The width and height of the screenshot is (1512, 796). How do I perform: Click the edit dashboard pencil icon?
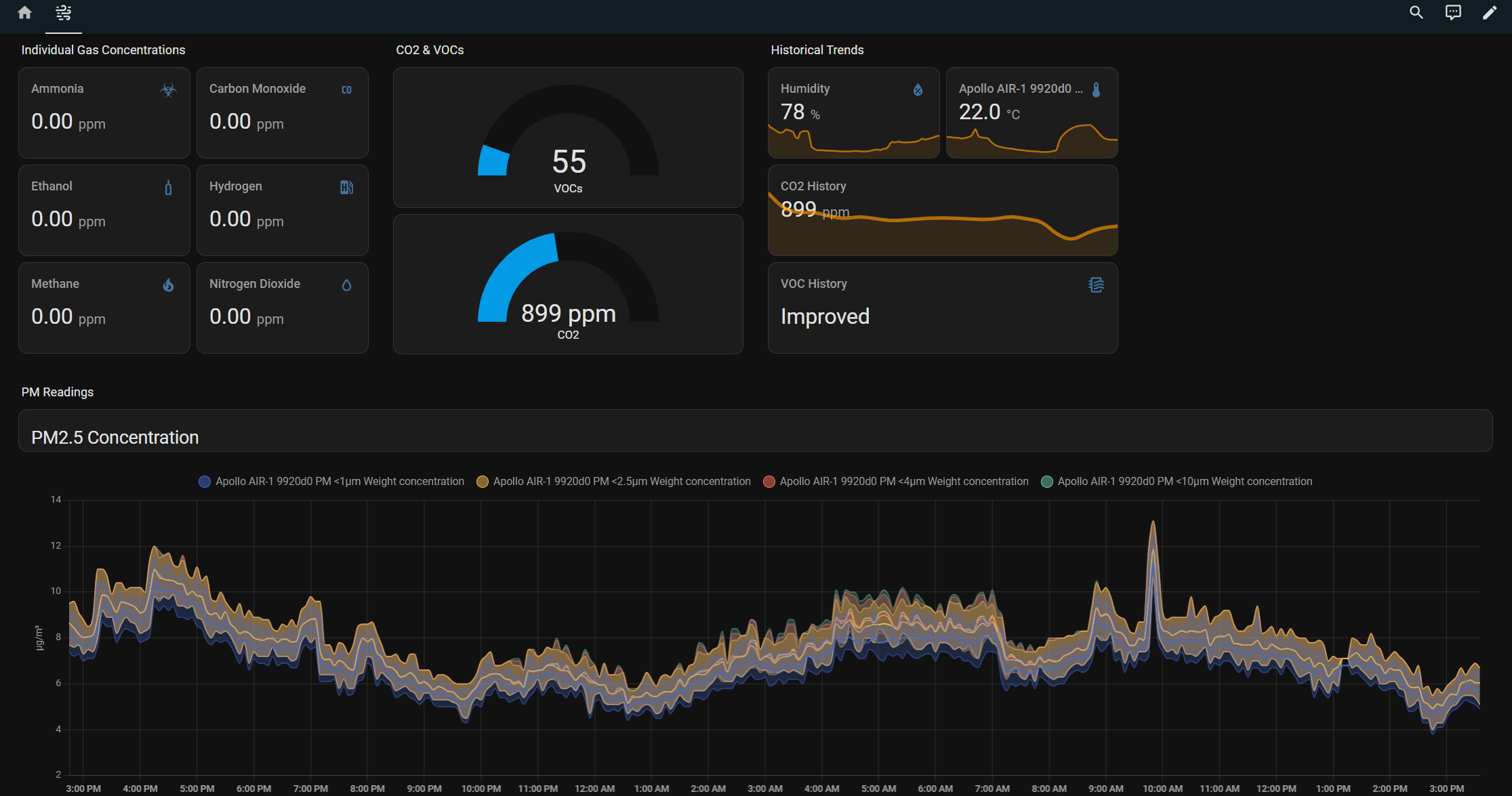pos(1490,13)
